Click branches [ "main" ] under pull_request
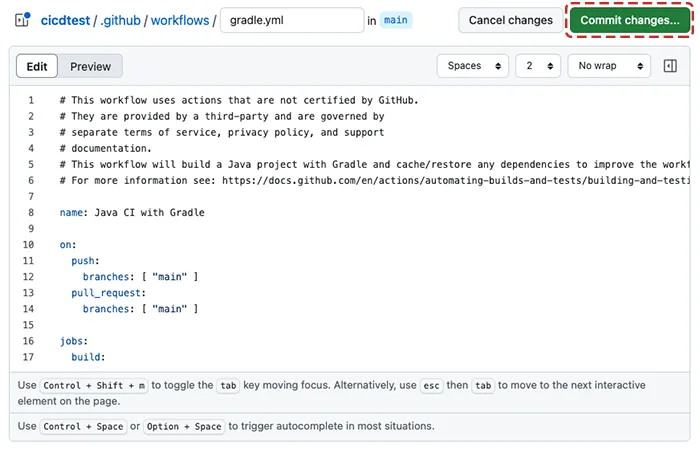Image resolution: width=700 pixels, height=452 pixels. click(141, 309)
